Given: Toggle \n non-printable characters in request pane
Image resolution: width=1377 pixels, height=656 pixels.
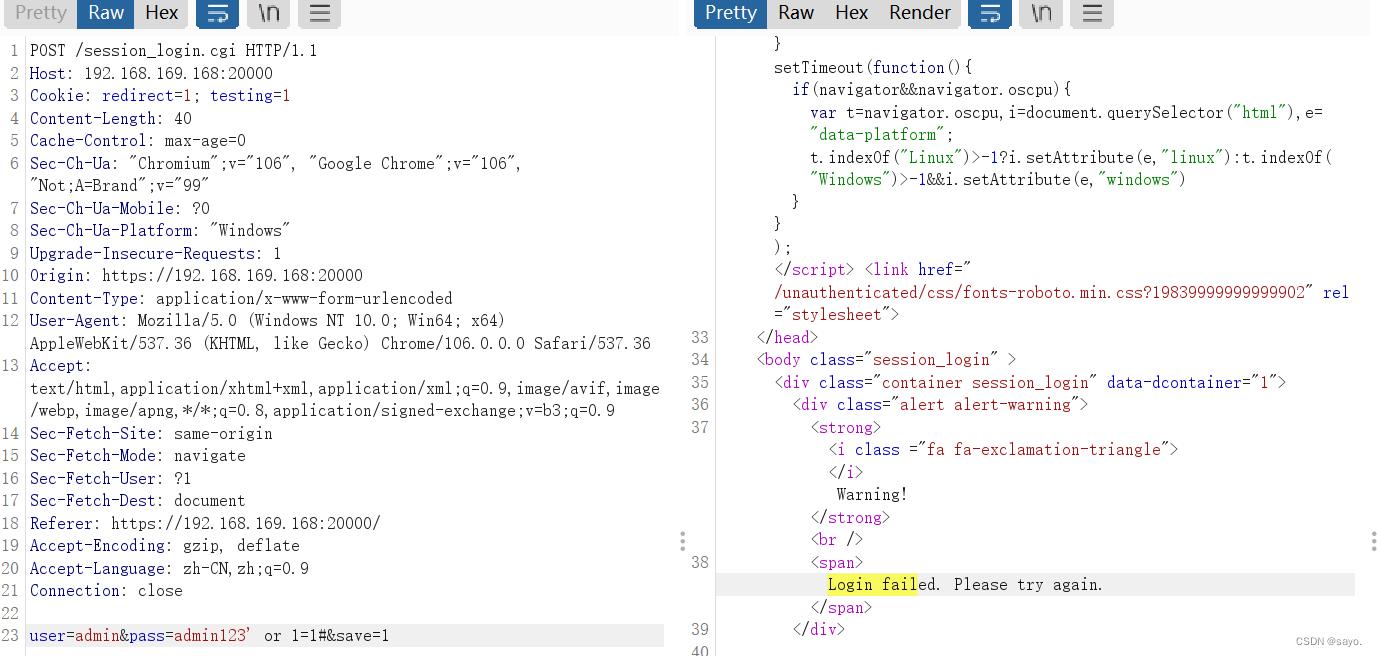Looking at the screenshot, I should (x=268, y=13).
